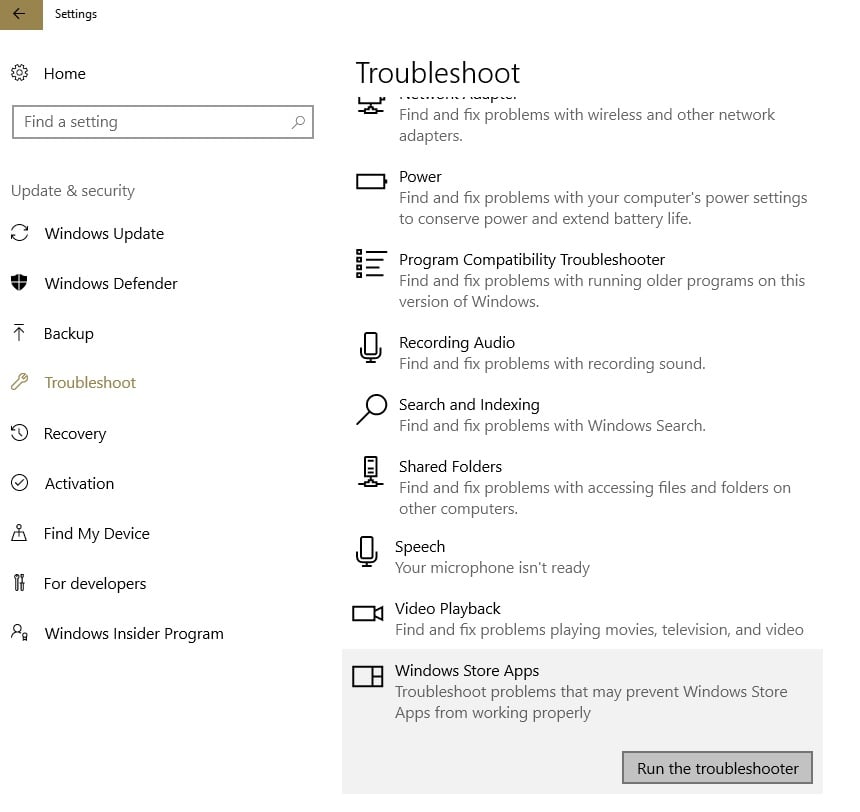
Task: Open Activation settings
Action: tap(79, 484)
